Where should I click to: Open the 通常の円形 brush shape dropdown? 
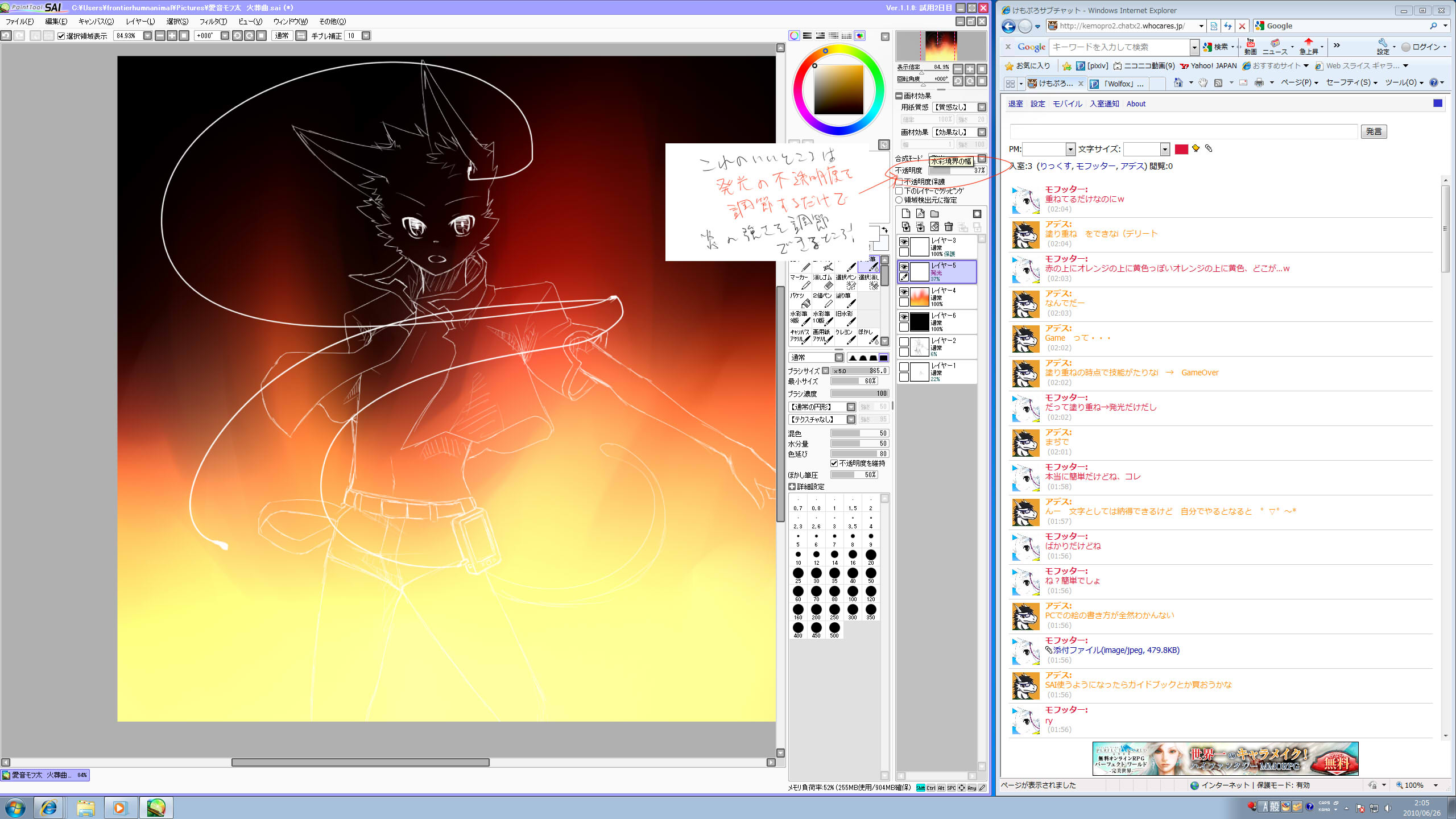851,407
